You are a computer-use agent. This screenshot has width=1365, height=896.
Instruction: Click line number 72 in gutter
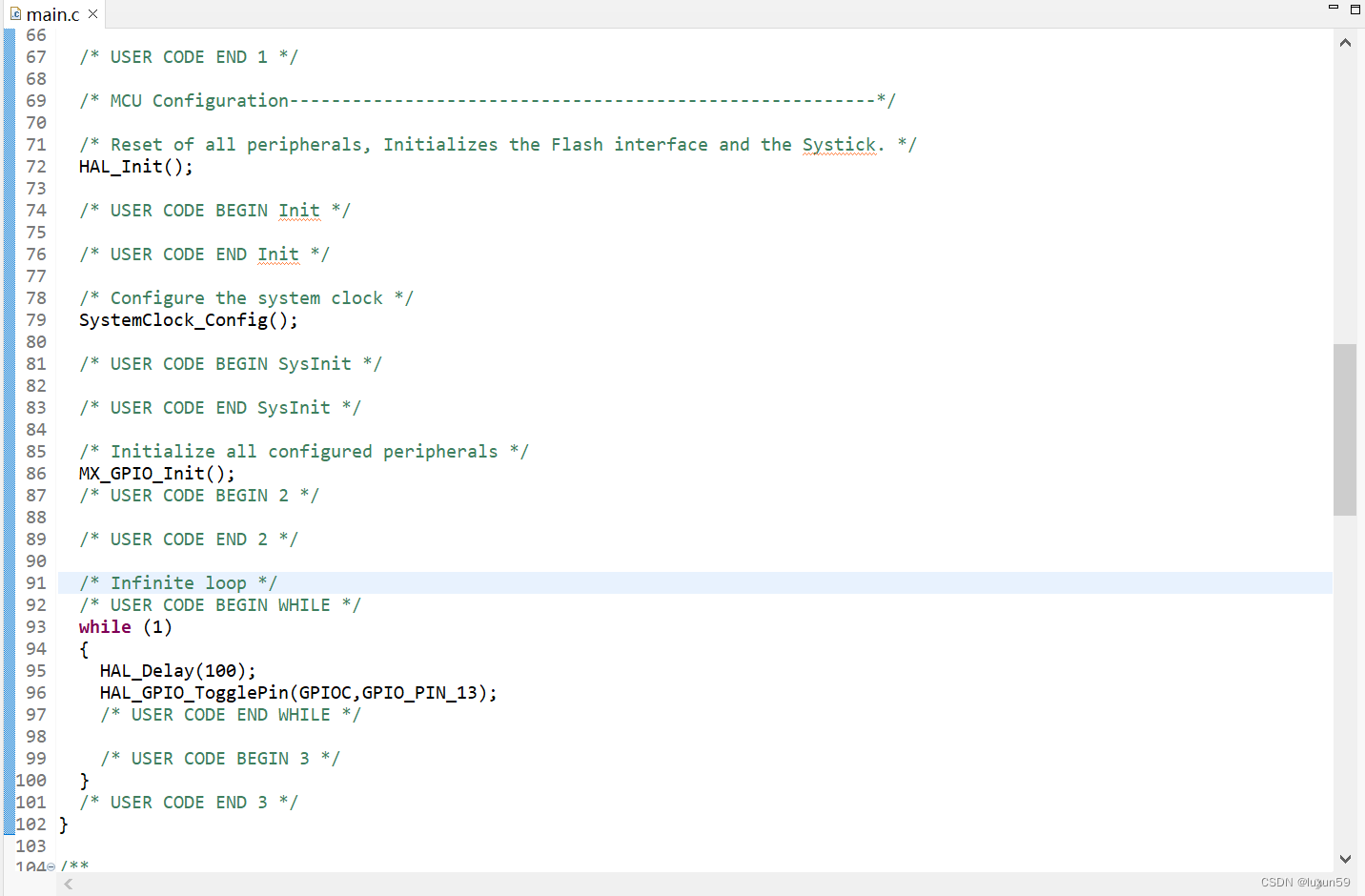point(36,167)
